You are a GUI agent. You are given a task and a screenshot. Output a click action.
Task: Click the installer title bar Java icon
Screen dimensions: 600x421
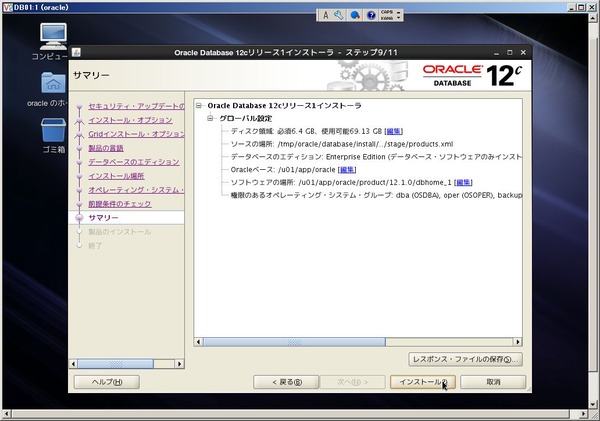click(76, 52)
